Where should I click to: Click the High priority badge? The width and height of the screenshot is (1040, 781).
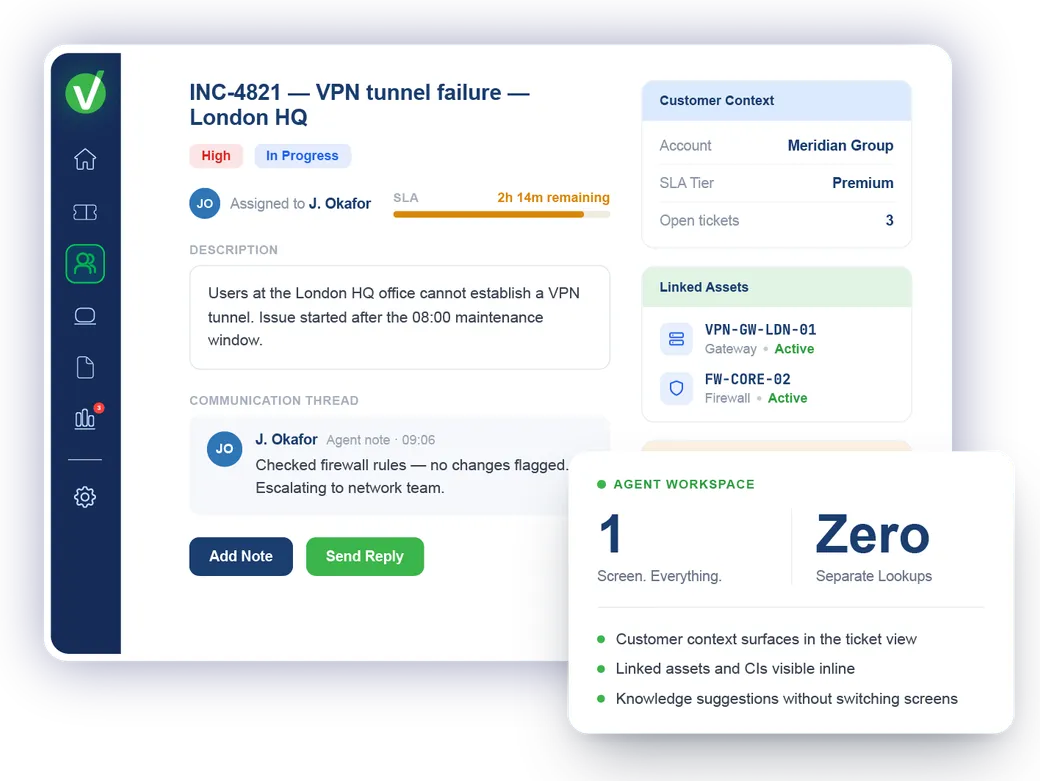point(216,156)
